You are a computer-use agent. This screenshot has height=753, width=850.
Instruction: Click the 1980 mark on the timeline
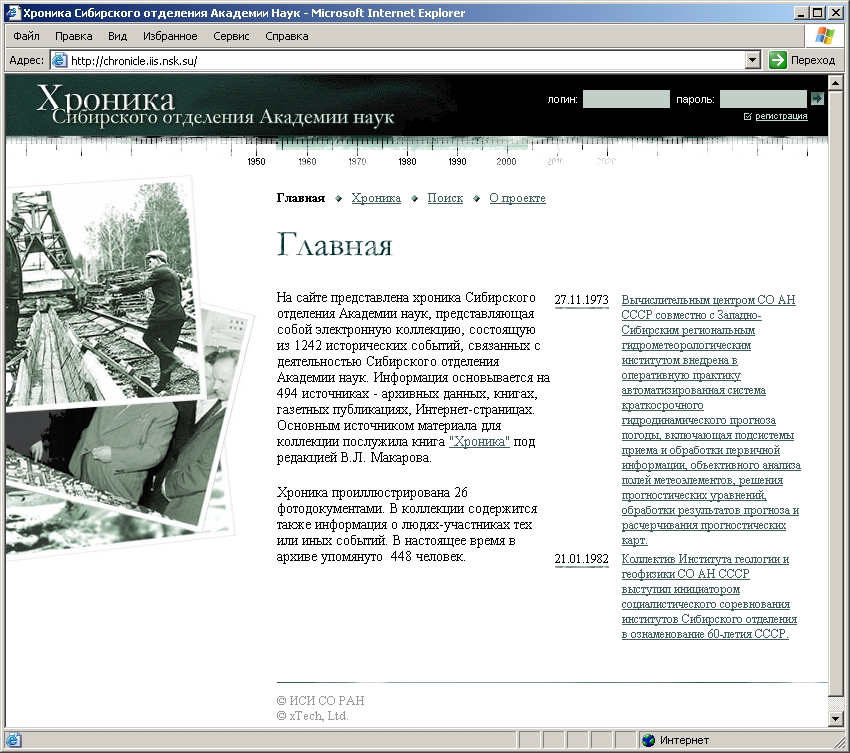[x=407, y=161]
